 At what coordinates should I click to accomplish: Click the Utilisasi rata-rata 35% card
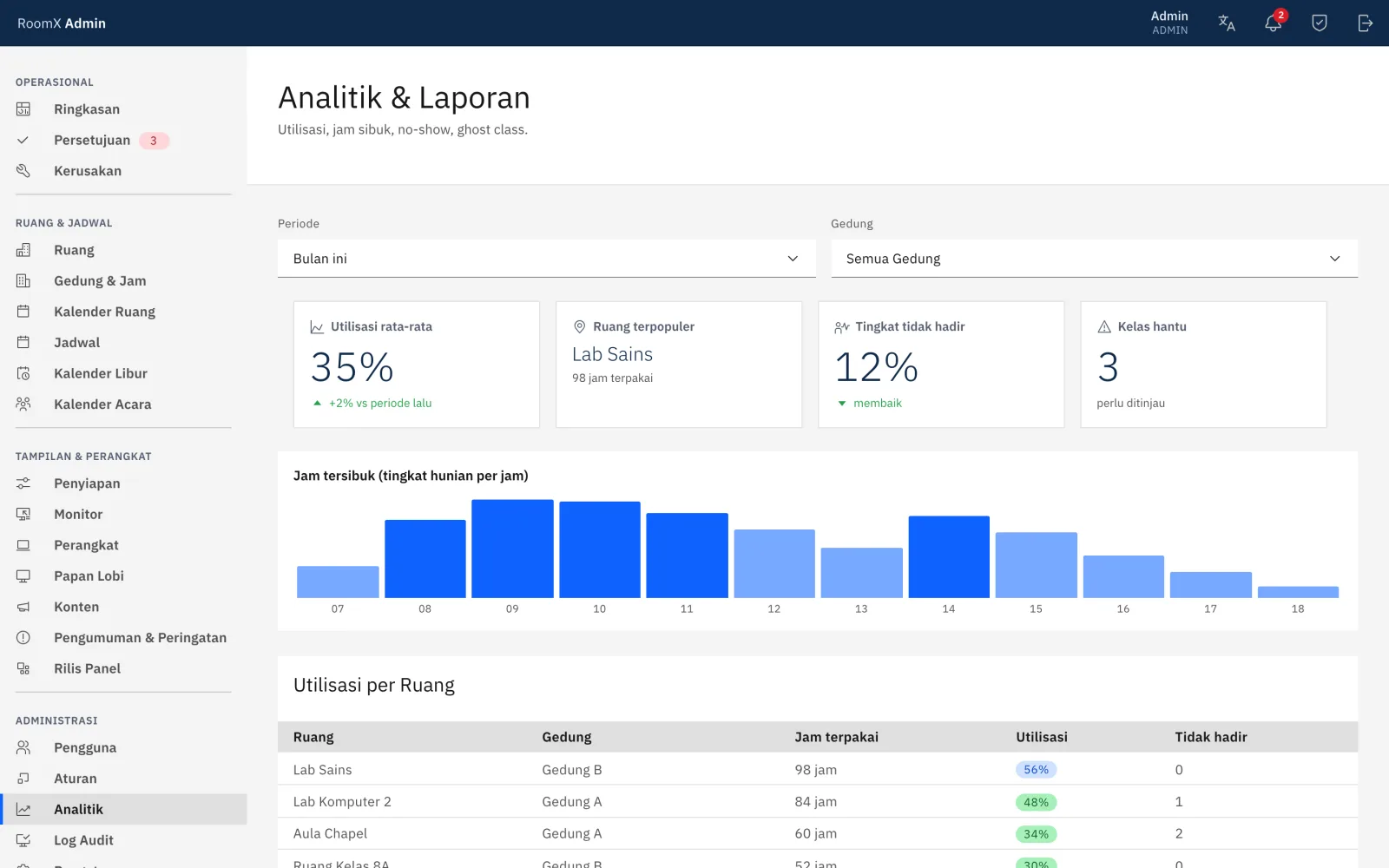[x=417, y=365]
